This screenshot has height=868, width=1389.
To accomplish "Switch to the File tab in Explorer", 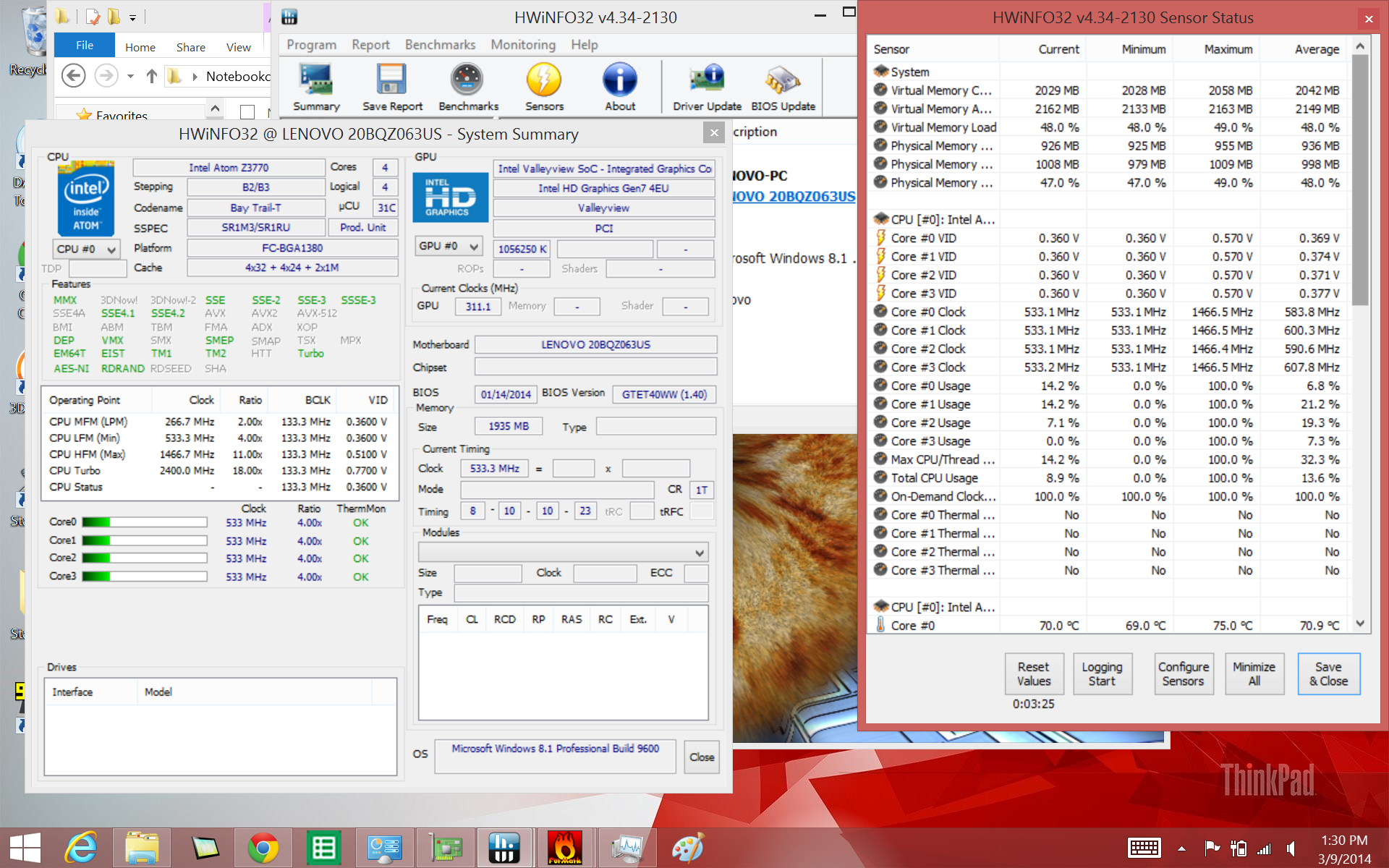I will 85,46.
